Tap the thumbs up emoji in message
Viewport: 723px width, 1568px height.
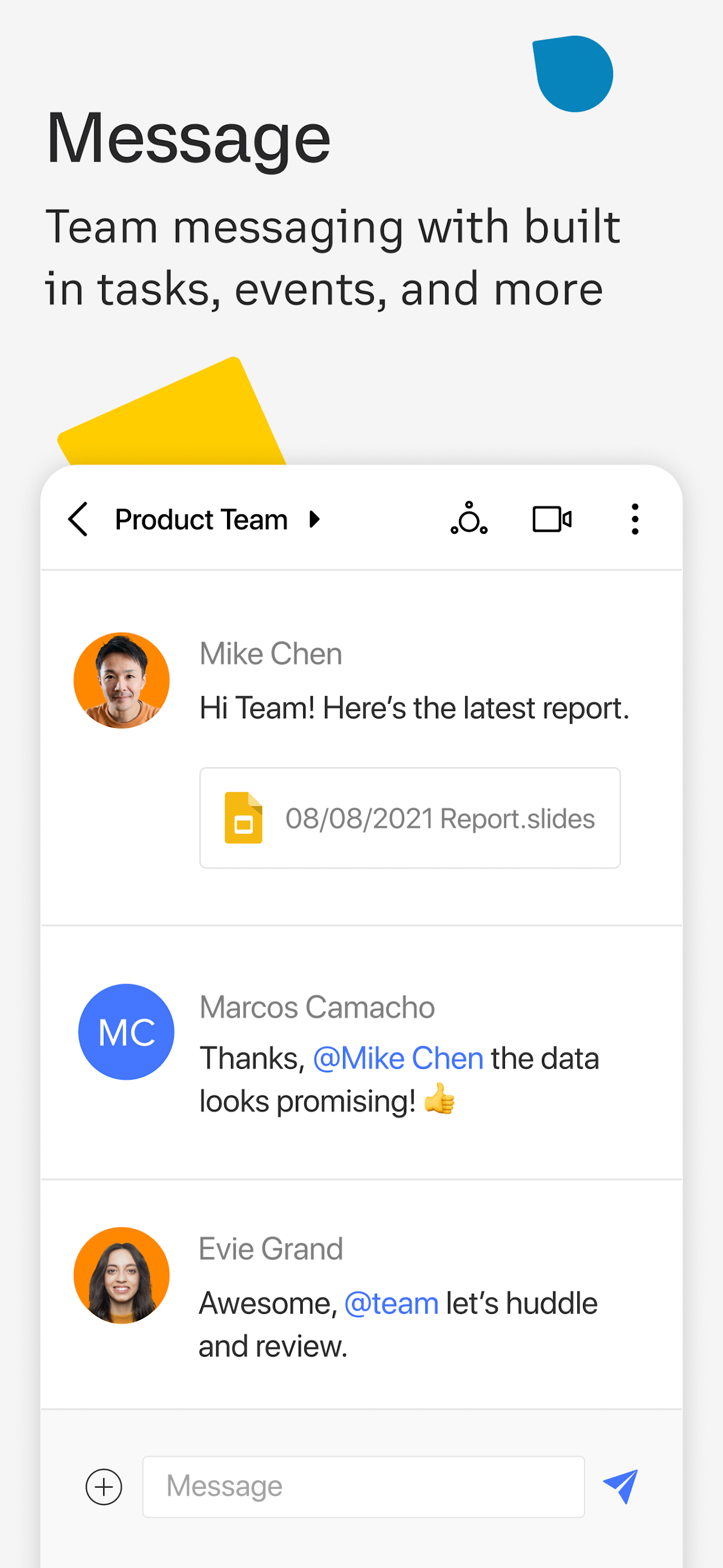(439, 1099)
